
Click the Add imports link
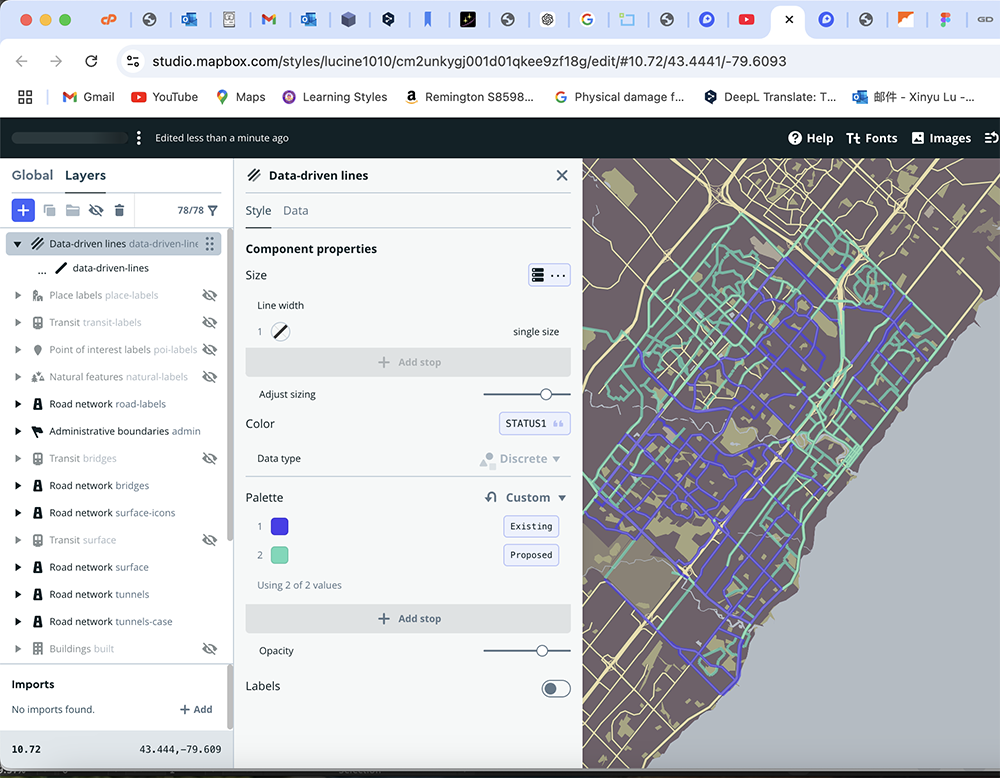coord(196,709)
